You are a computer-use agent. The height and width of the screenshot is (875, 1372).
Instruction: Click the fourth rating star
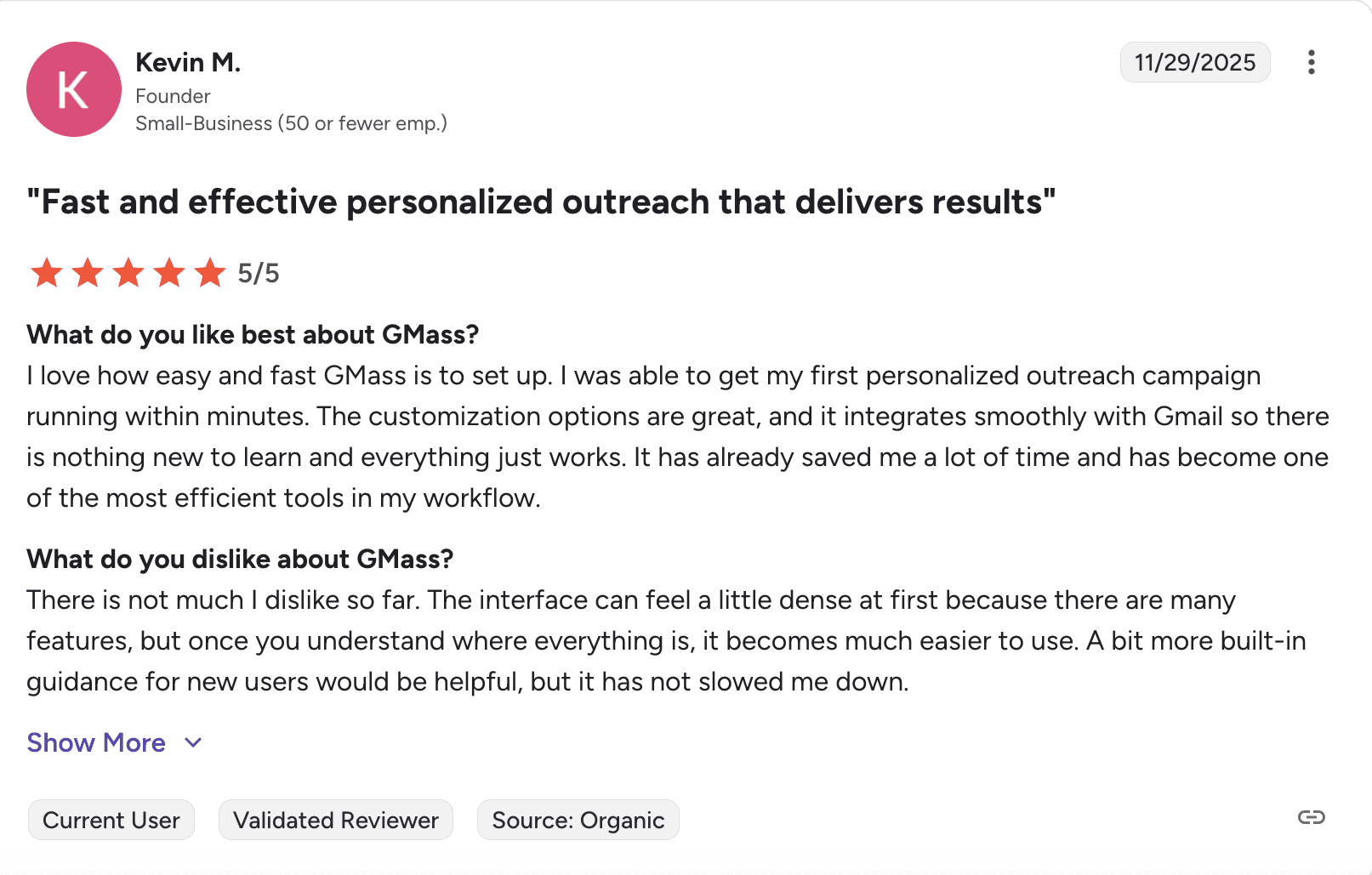tap(169, 274)
